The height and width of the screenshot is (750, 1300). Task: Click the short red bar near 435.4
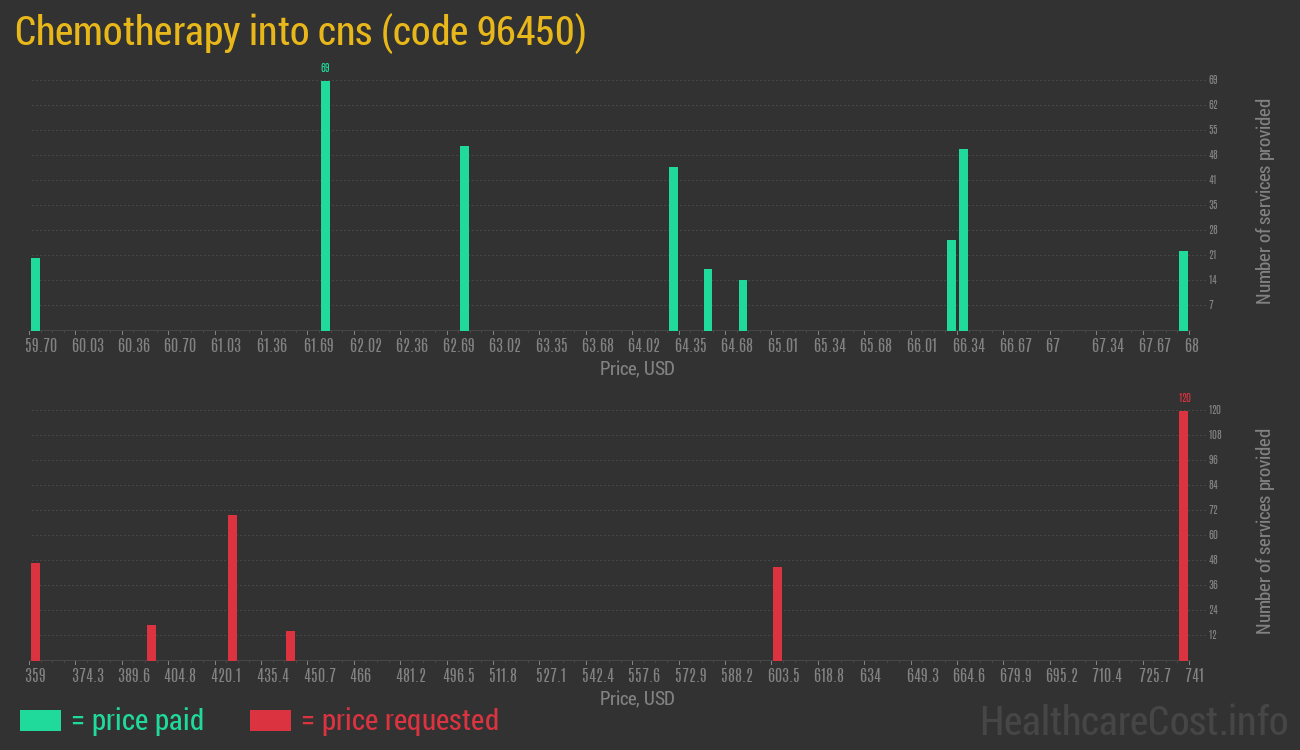click(290, 645)
